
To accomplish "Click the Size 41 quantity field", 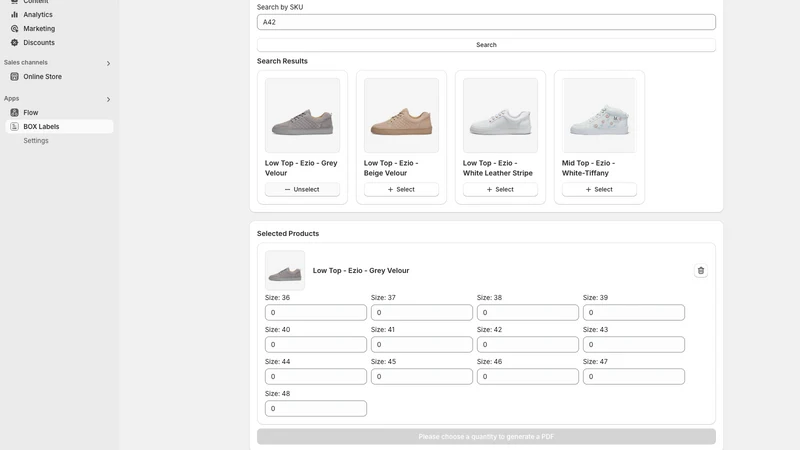I will pyautogui.click(x=421, y=344).
